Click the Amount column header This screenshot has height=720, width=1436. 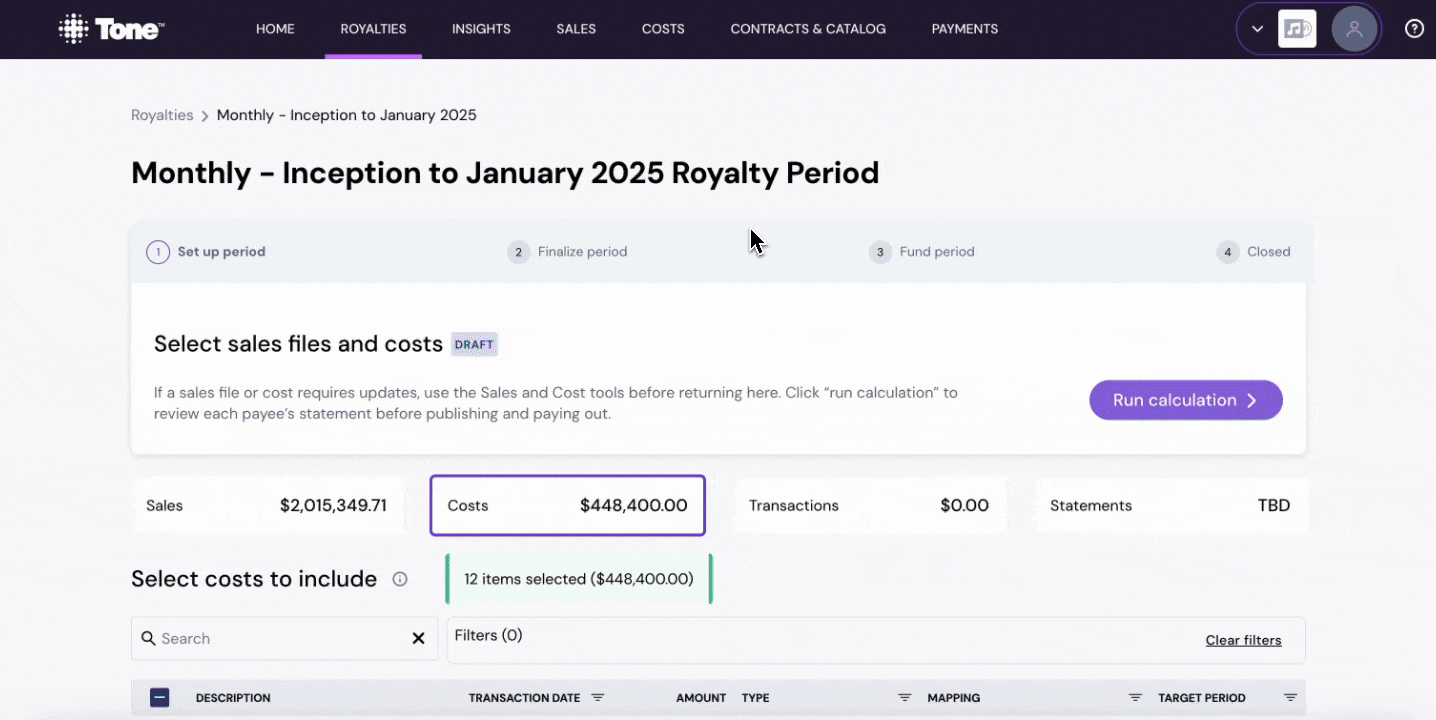(x=701, y=698)
